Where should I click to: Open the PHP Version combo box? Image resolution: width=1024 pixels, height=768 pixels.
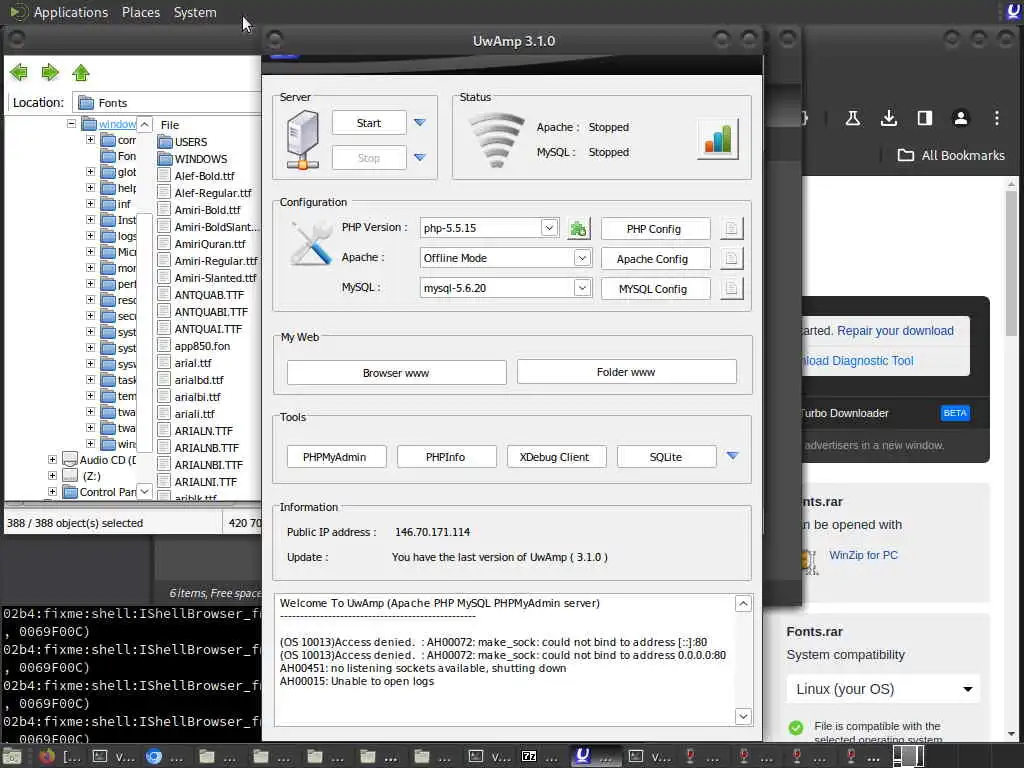(489, 228)
